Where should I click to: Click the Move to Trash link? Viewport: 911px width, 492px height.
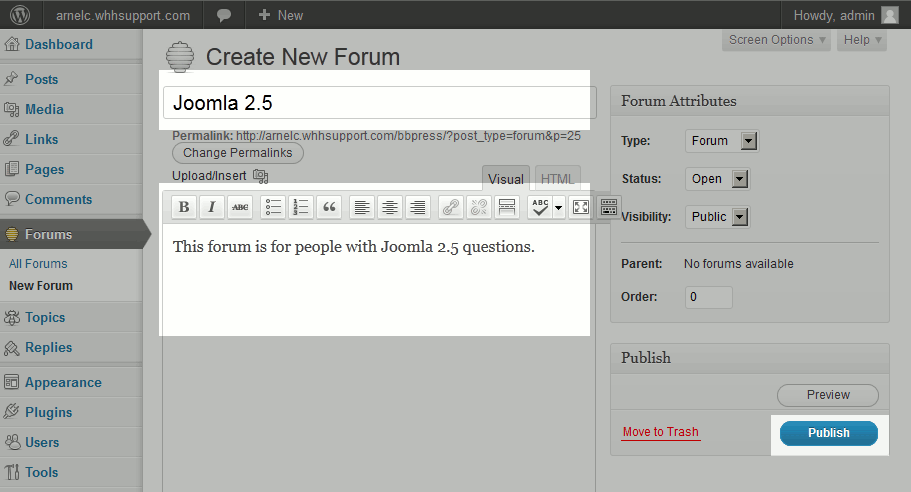[x=660, y=432]
